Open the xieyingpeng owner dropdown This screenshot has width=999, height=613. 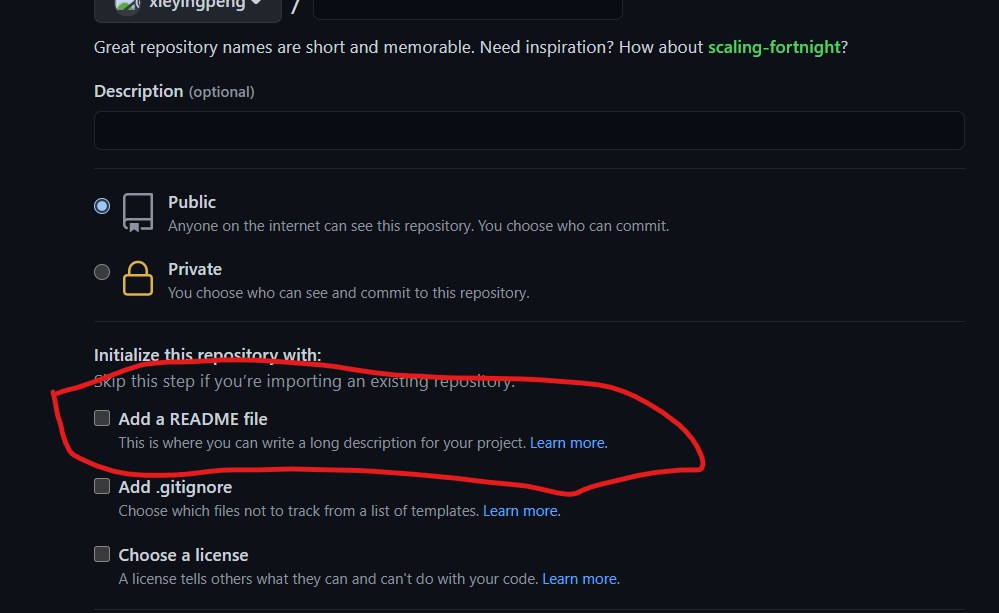[188, 8]
